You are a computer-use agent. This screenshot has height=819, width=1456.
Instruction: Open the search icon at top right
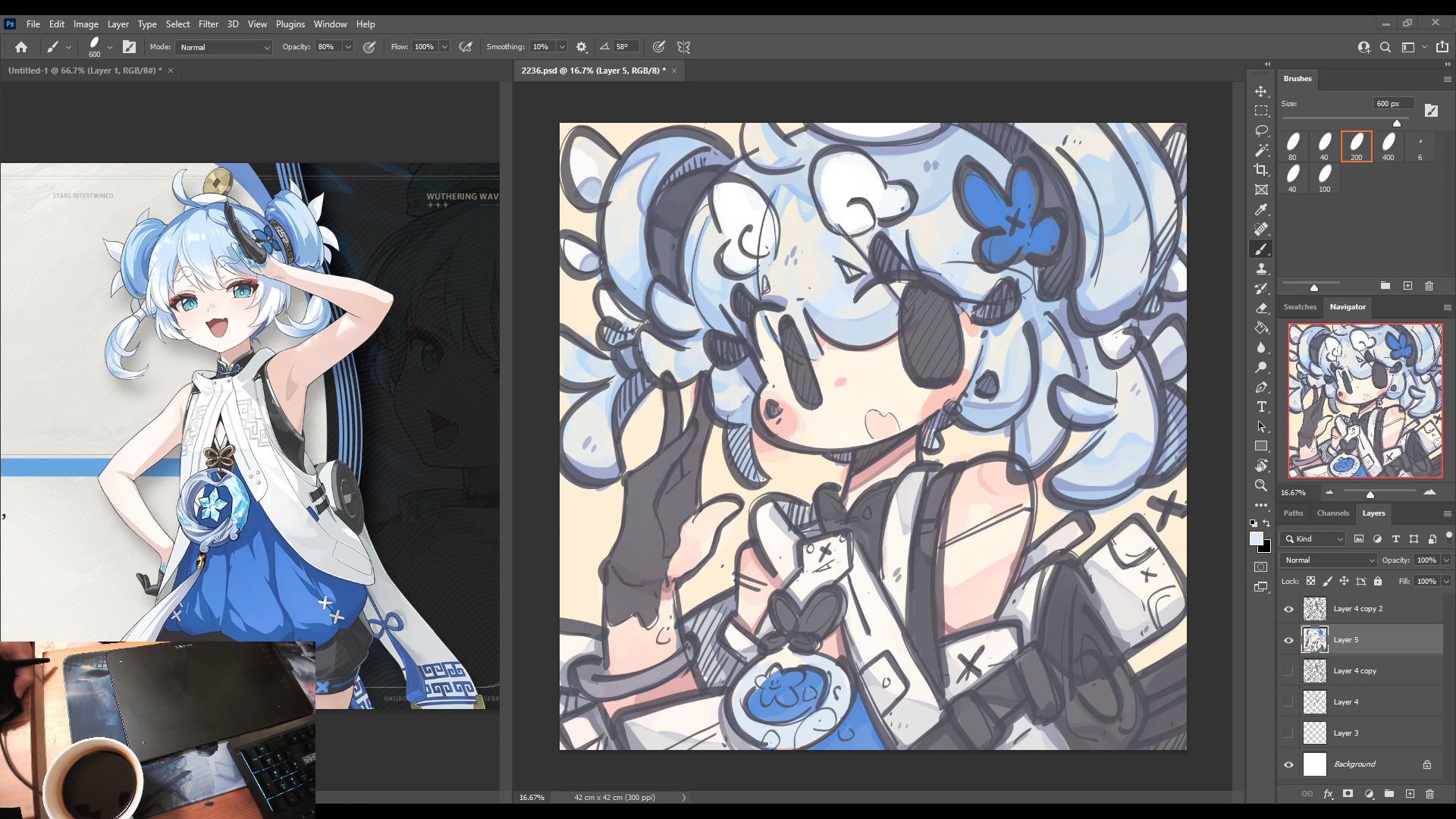coord(1385,47)
